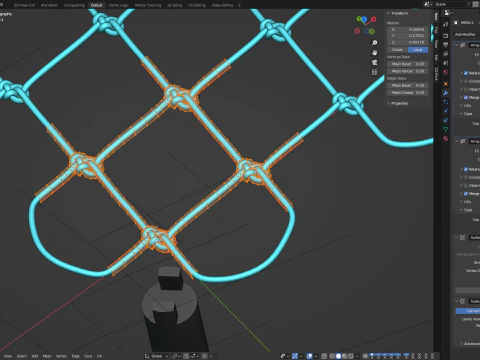
Task: Switch to wireframe viewport shading
Action: pyautogui.click(x=332, y=356)
